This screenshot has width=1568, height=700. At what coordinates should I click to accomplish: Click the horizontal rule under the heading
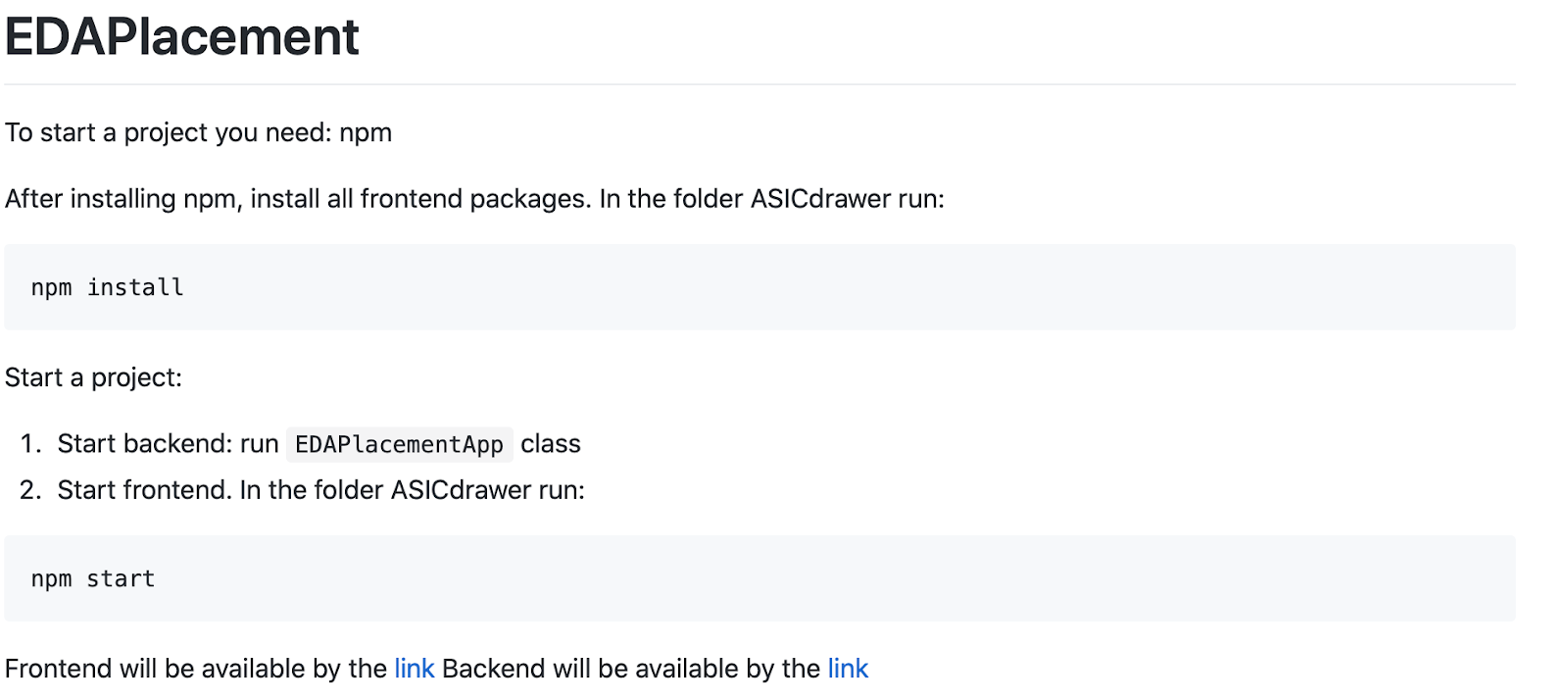pyautogui.click(x=759, y=84)
